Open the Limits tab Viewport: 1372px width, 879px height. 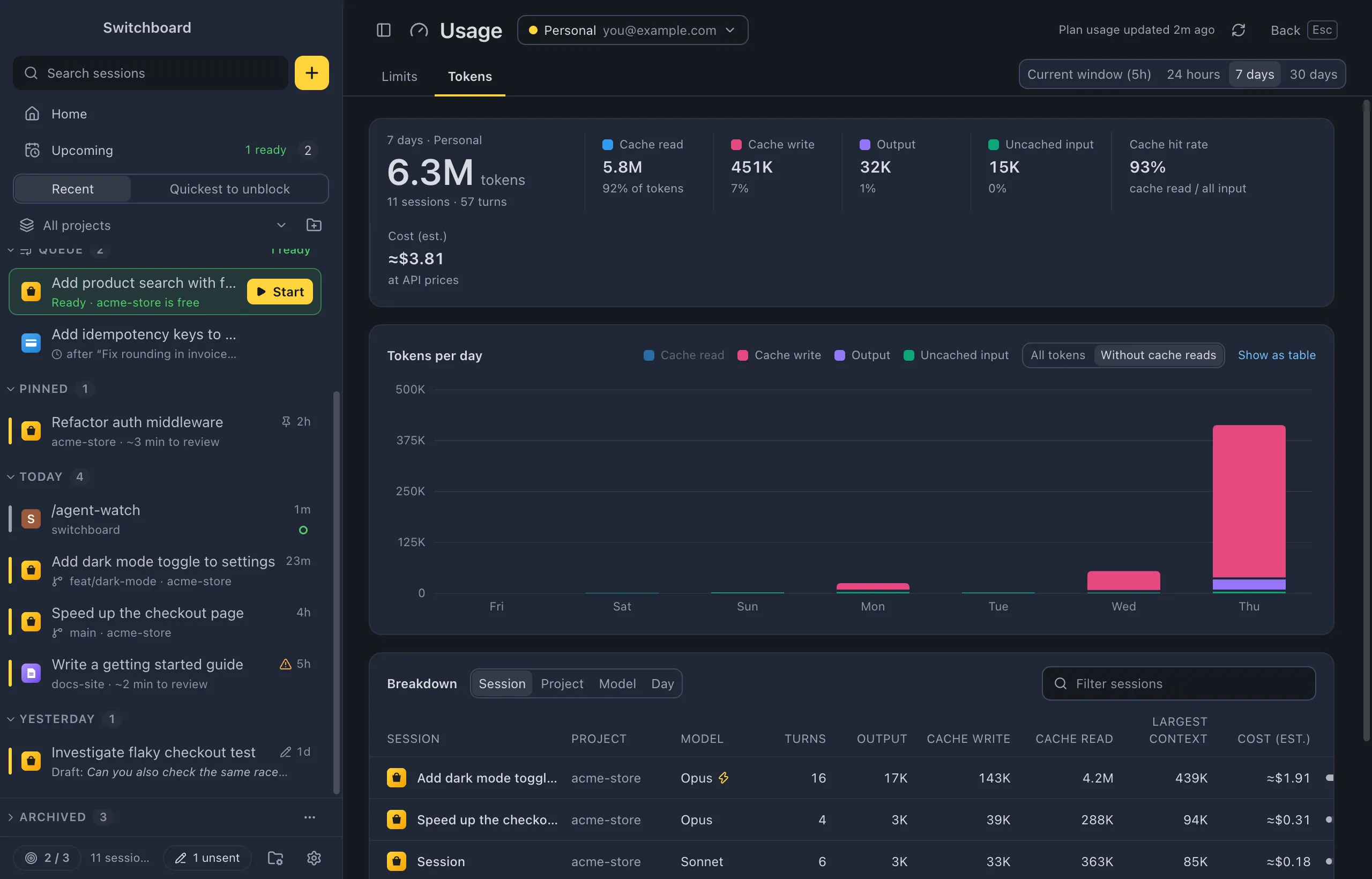pos(399,76)
